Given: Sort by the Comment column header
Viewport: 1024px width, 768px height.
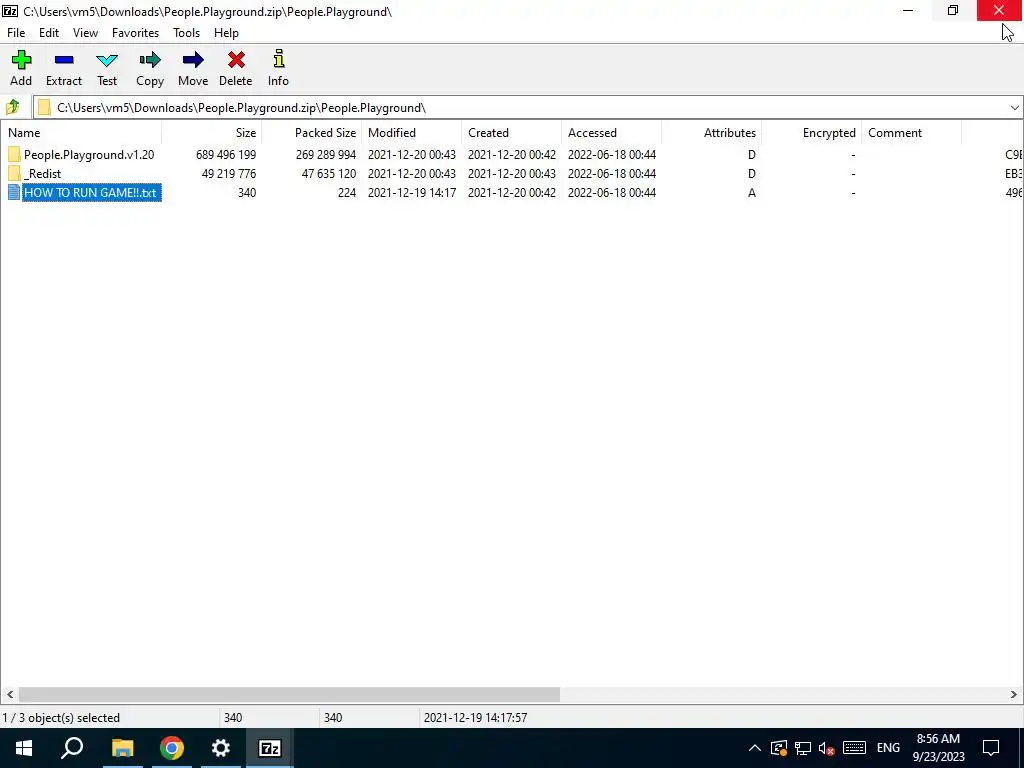Looking at the screenshot, I should coord(912,133).
